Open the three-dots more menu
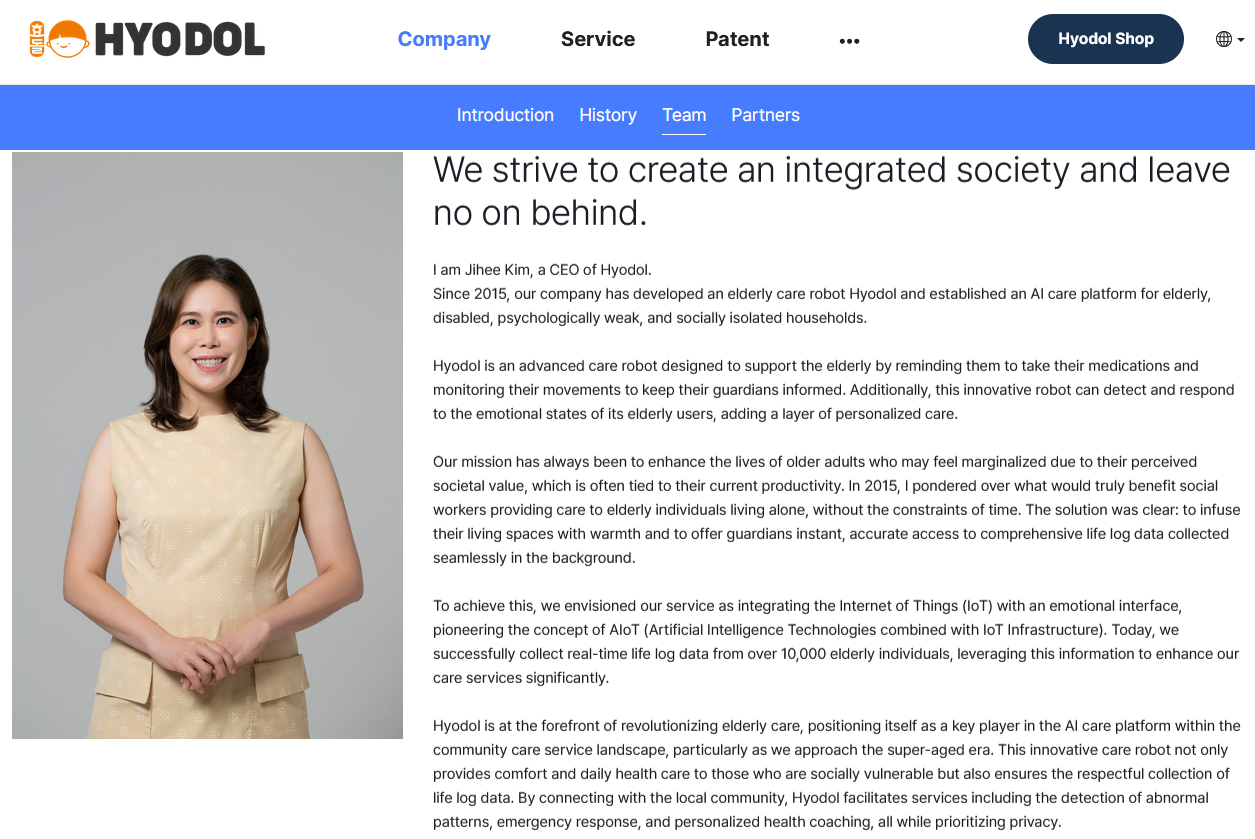This screenshot has height=839, width=1255. point(849,41)
